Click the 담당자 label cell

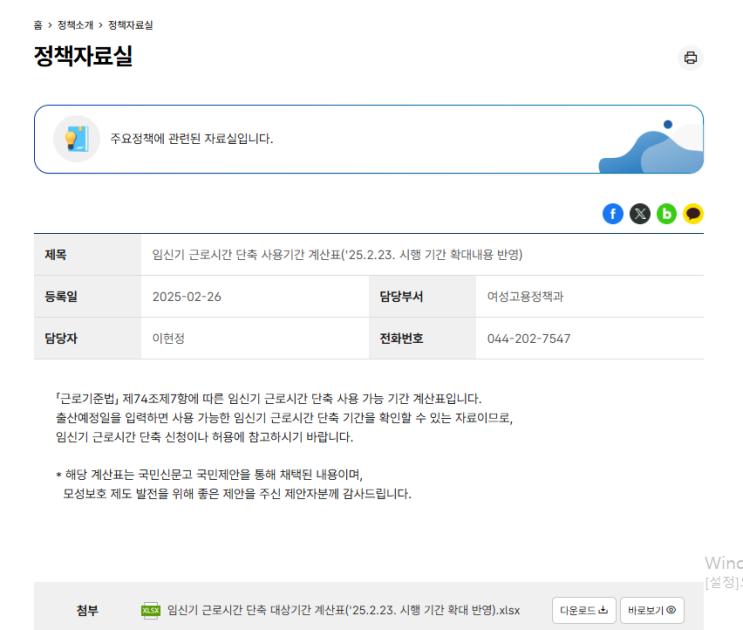click(87, 338)
